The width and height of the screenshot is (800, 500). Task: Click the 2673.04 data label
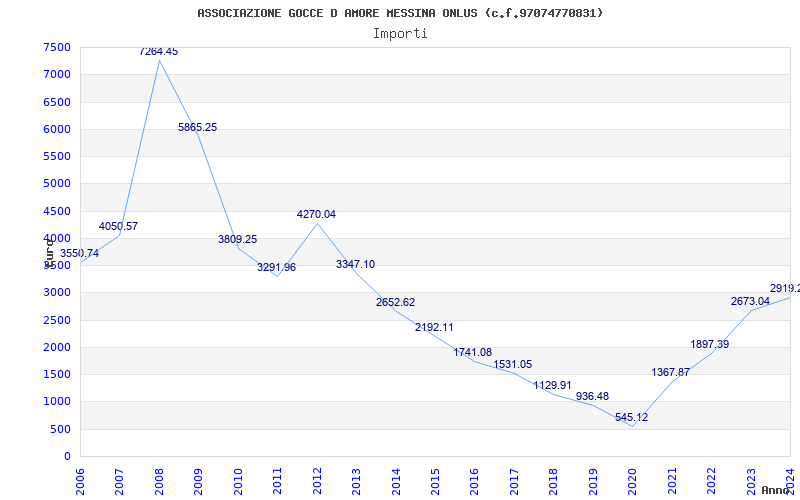(x=750, y=302)
